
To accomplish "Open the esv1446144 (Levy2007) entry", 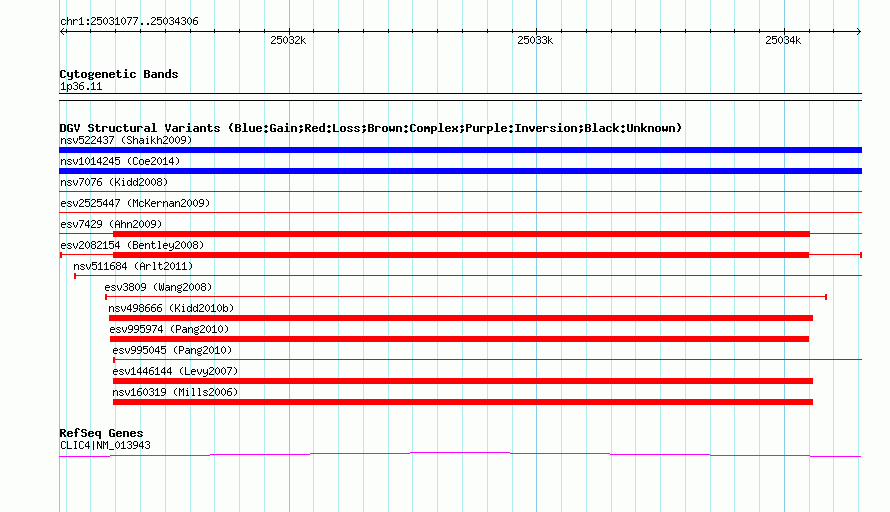I will 175,371.
